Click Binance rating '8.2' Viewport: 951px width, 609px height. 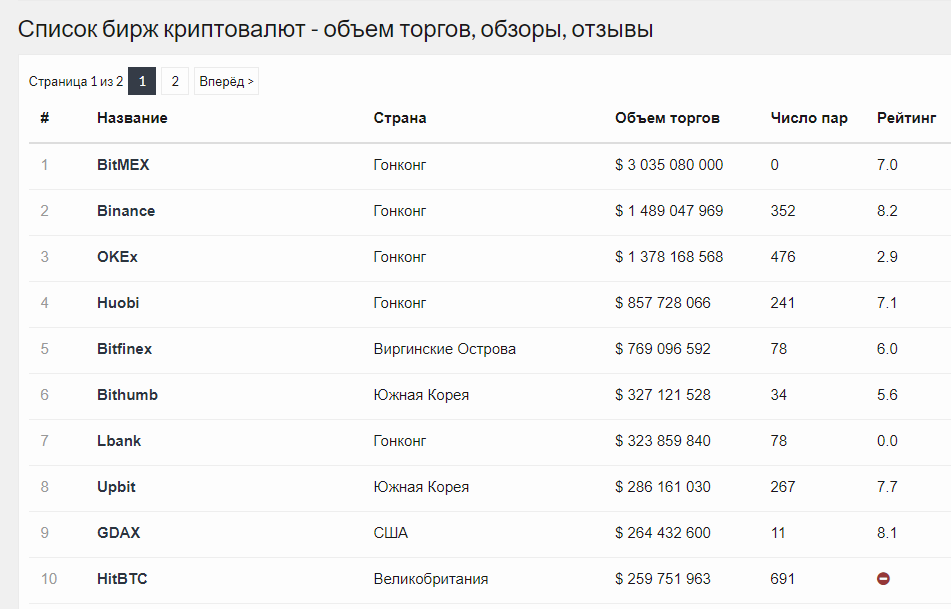point(887,211)
